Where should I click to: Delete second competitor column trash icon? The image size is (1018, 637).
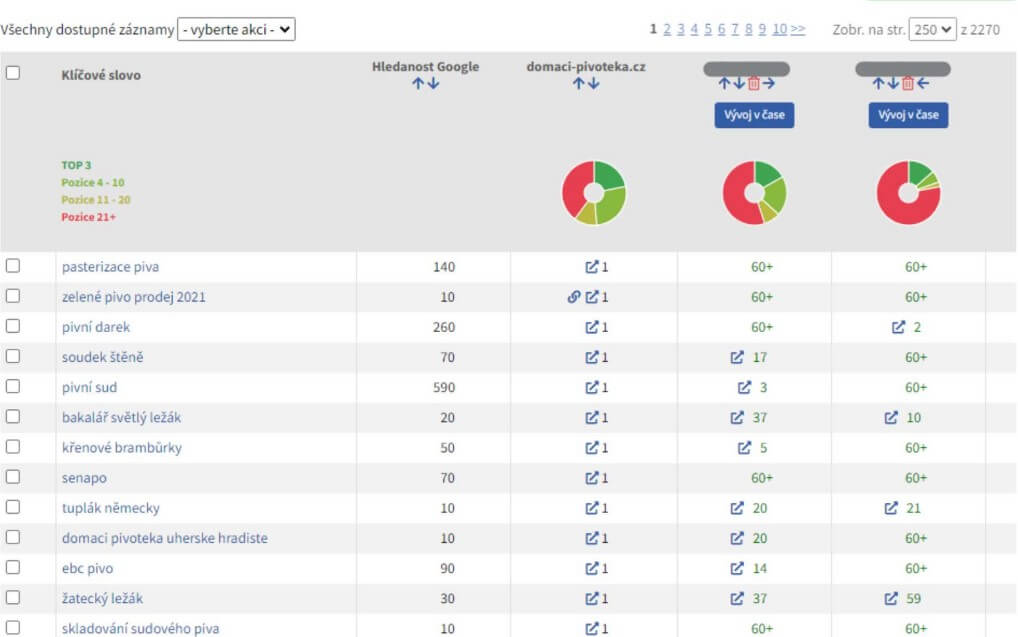tap(908, 84)
